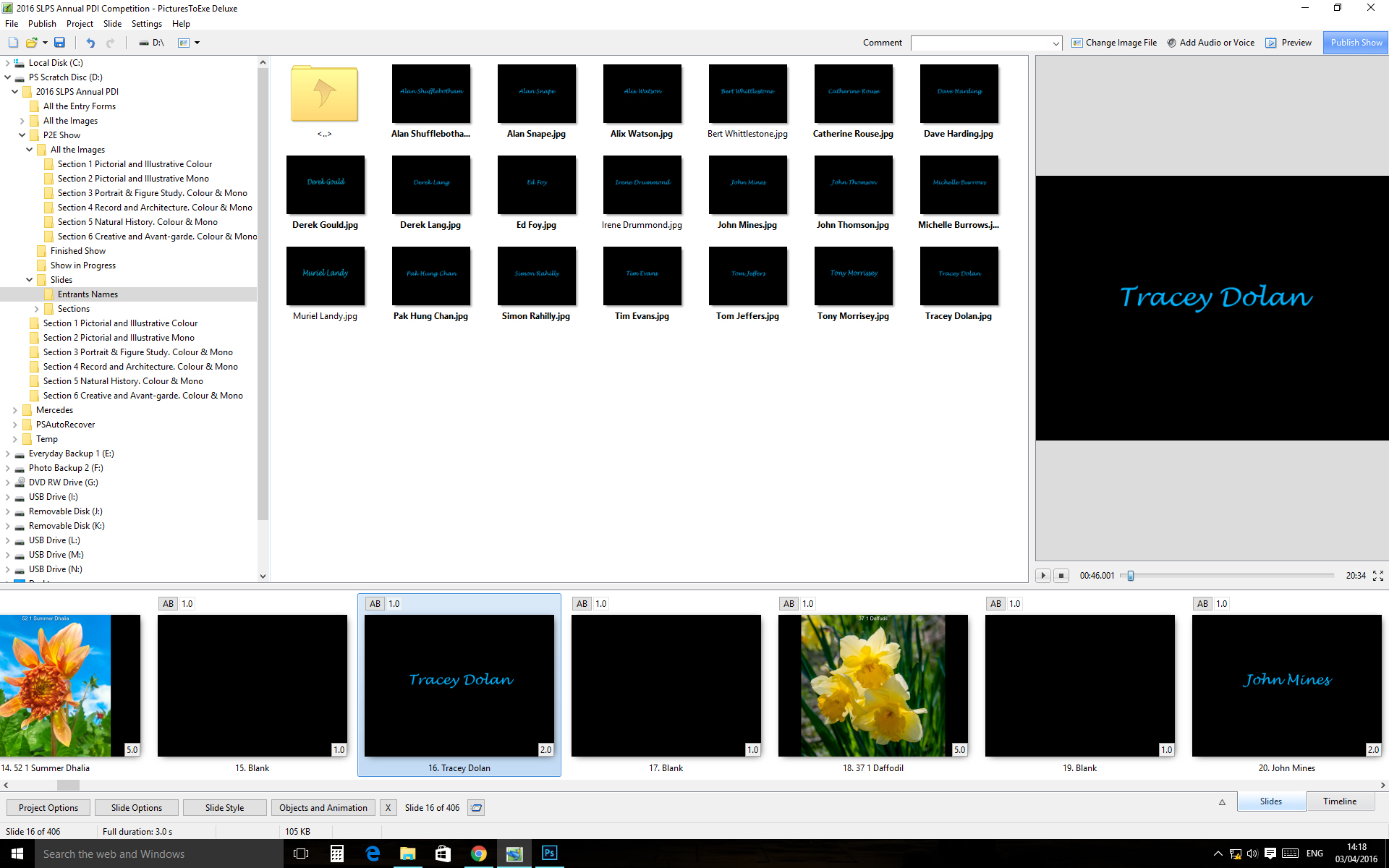This screenshot has height=868, width=1389.
Task: Click the icon next to Slide 16 of 406
Action: 476,808
